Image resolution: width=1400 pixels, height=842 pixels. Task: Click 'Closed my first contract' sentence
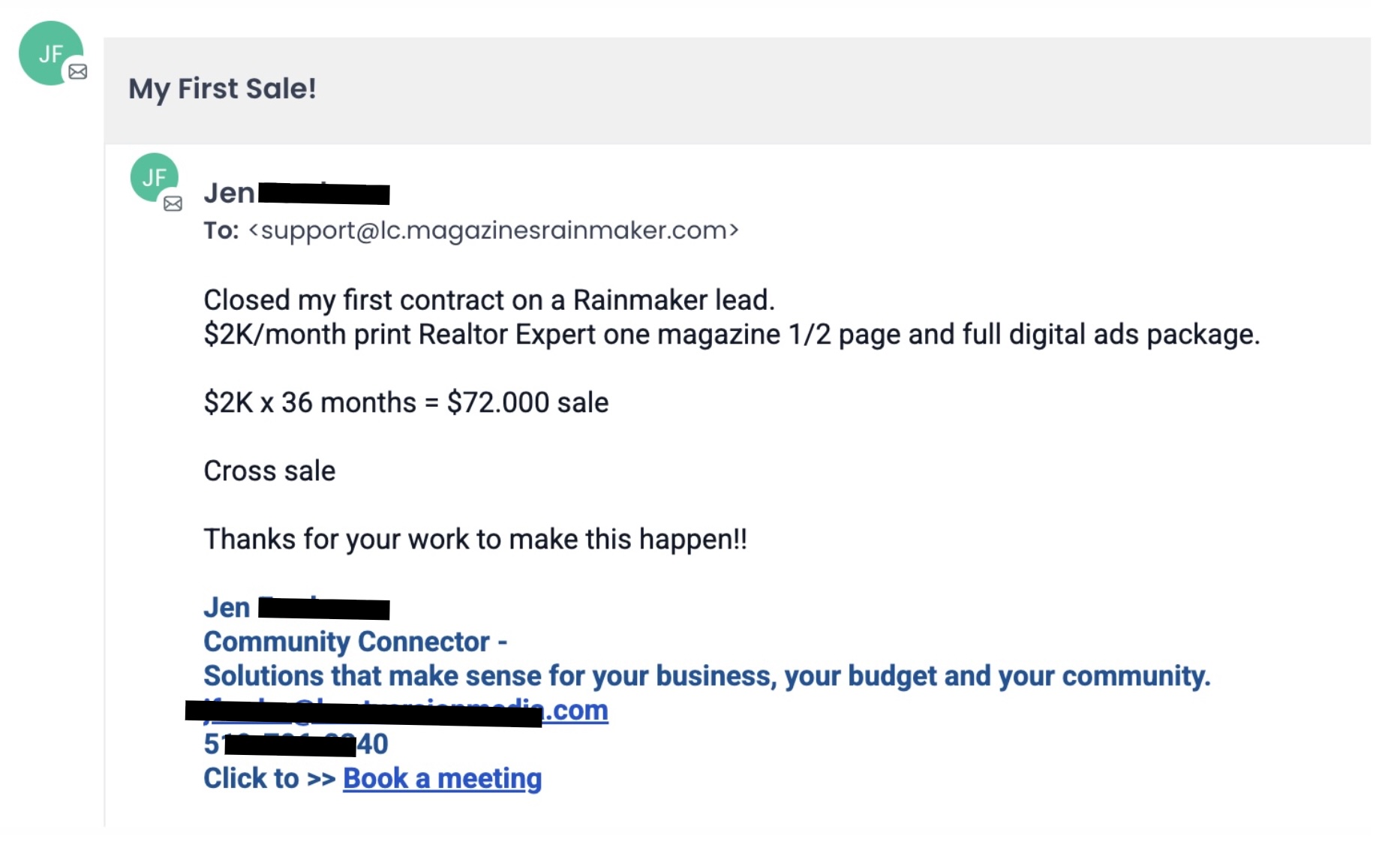click(488, 300)
